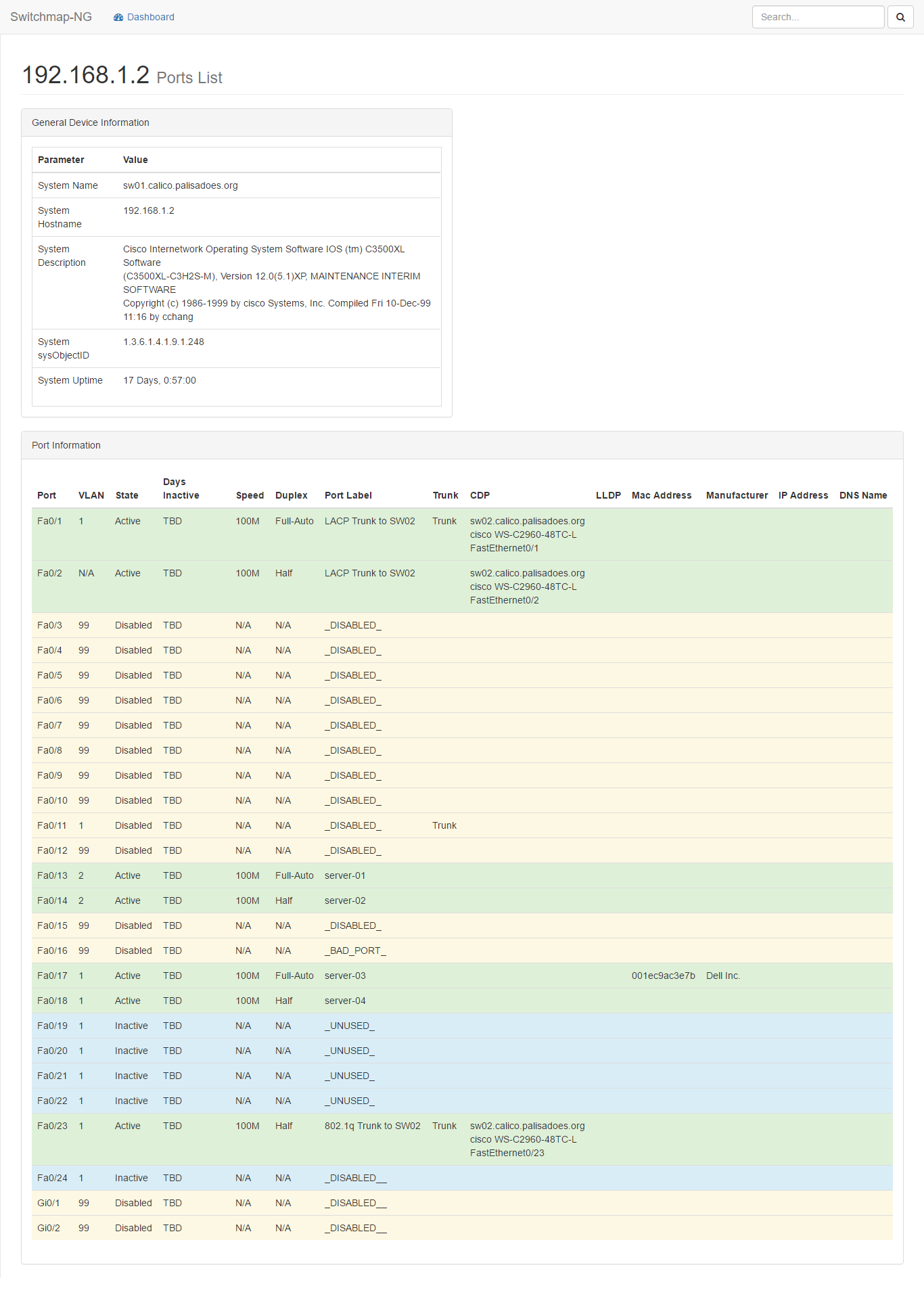Screen dimensions: 924x1305
Task: Click the server-04 port label
Action: 345,1001
